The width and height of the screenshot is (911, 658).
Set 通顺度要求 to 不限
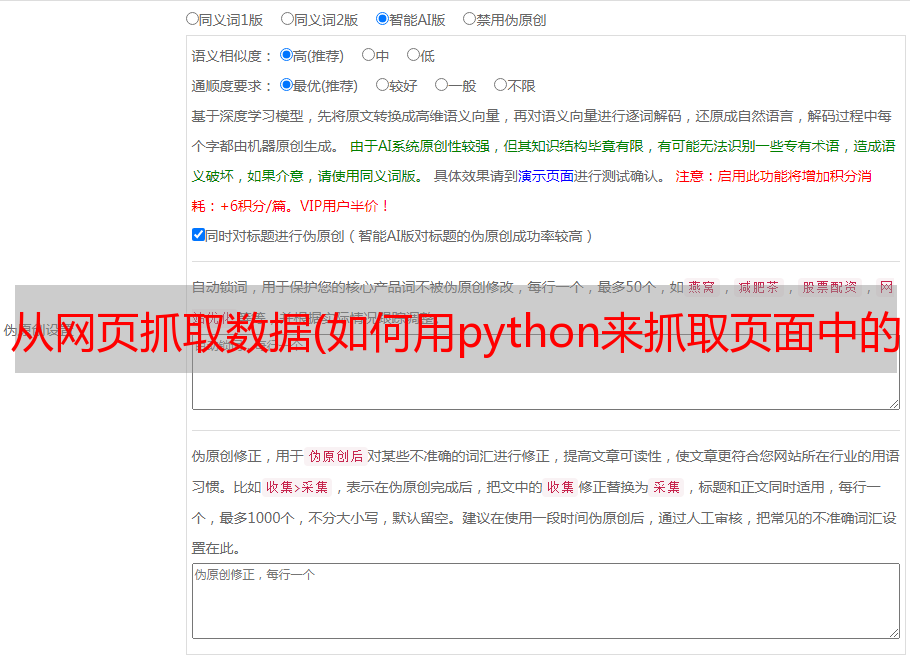[x=500, y=85]
